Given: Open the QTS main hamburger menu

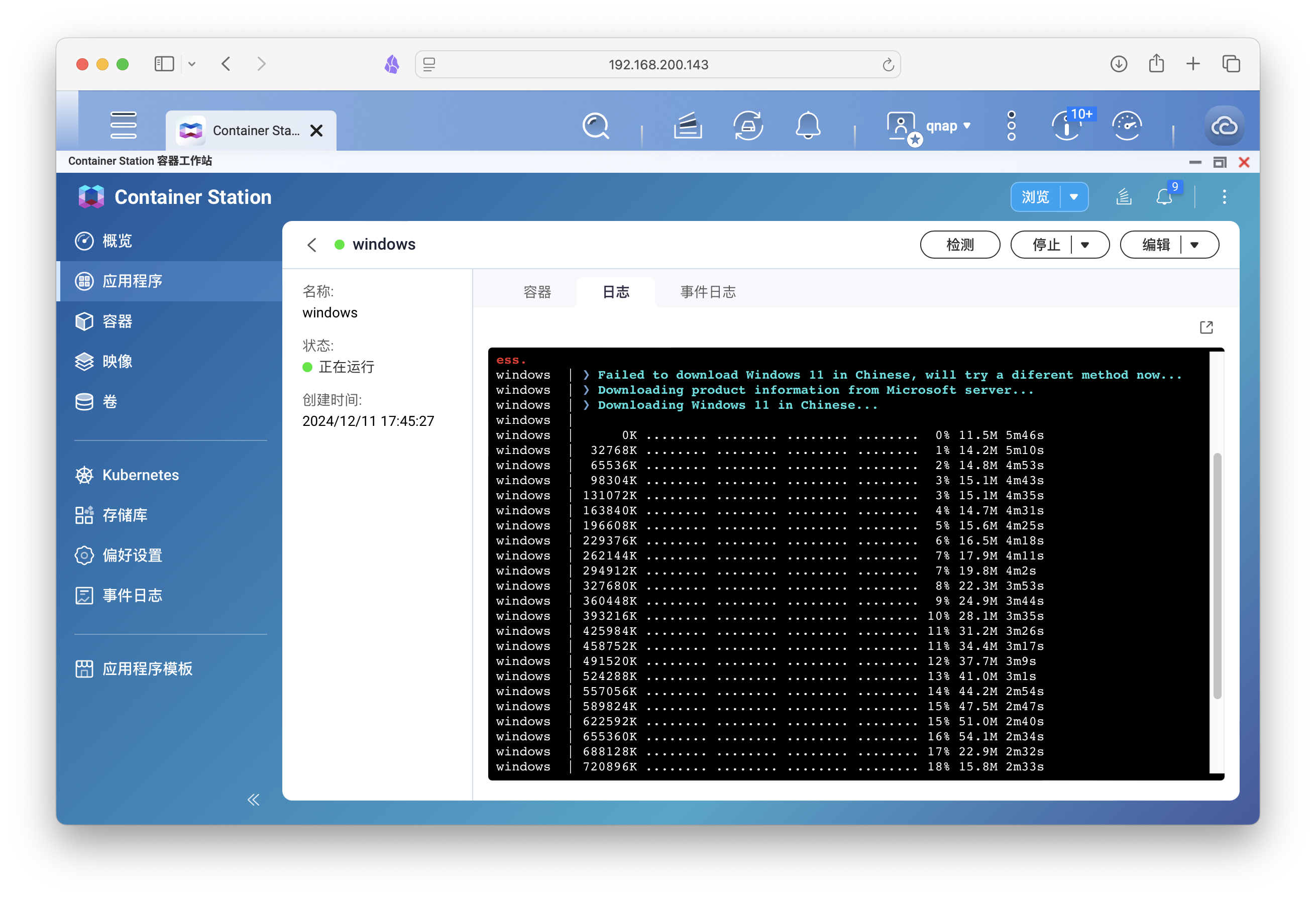Looking at the screenshot, I should coord(124,126).
